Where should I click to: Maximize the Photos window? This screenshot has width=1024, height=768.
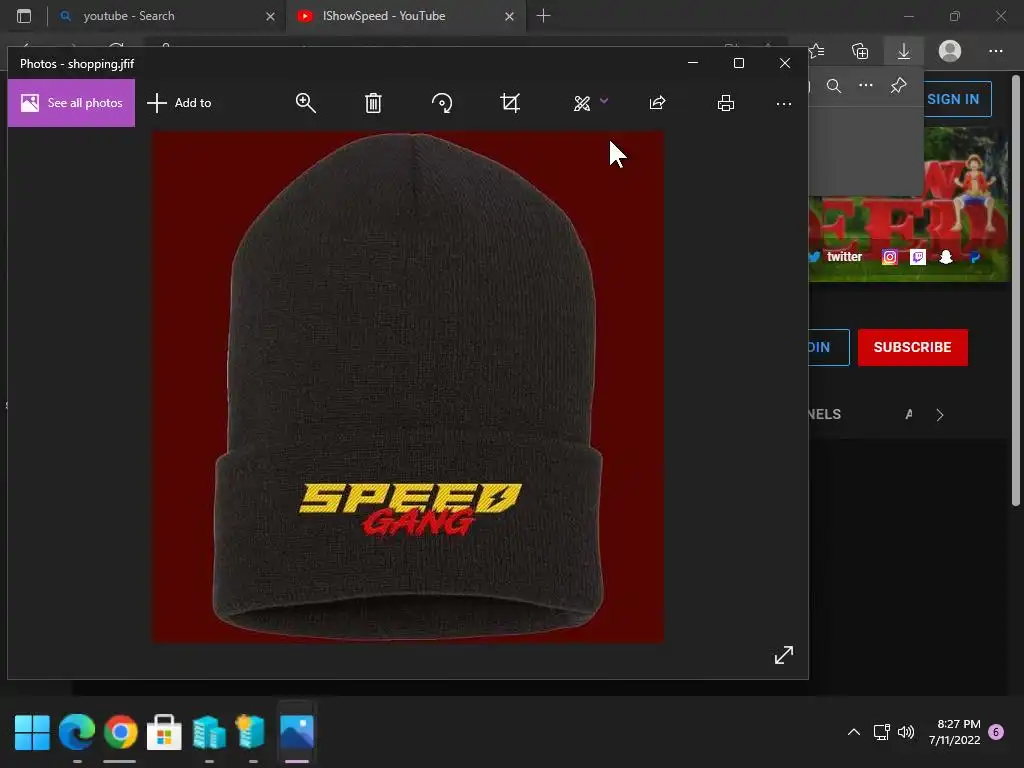click(739, 63)
